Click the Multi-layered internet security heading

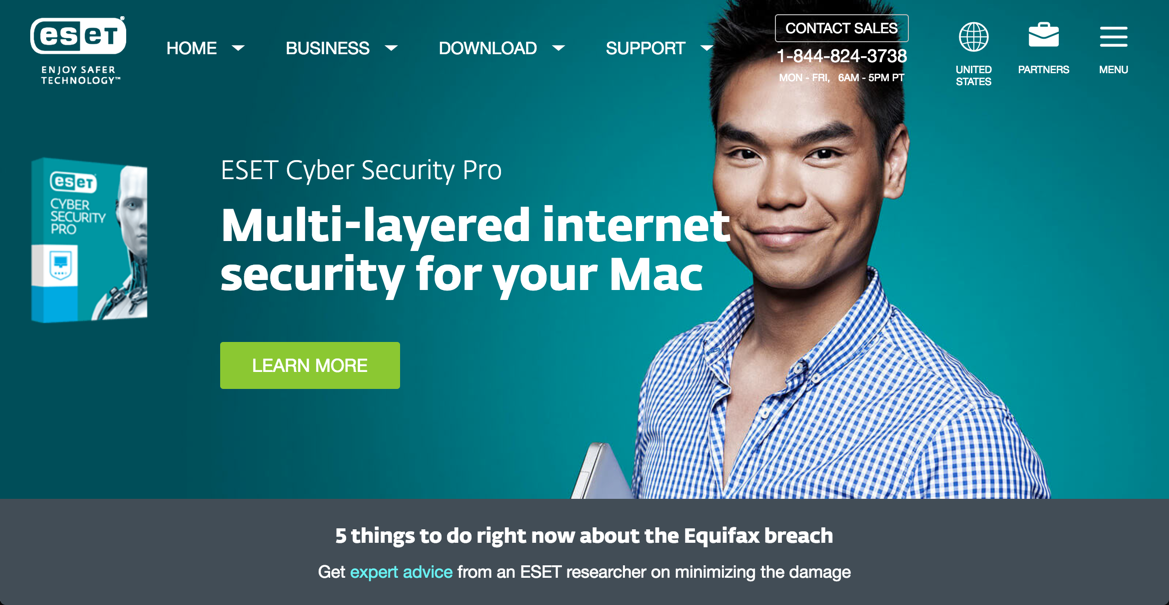(475, 250)
